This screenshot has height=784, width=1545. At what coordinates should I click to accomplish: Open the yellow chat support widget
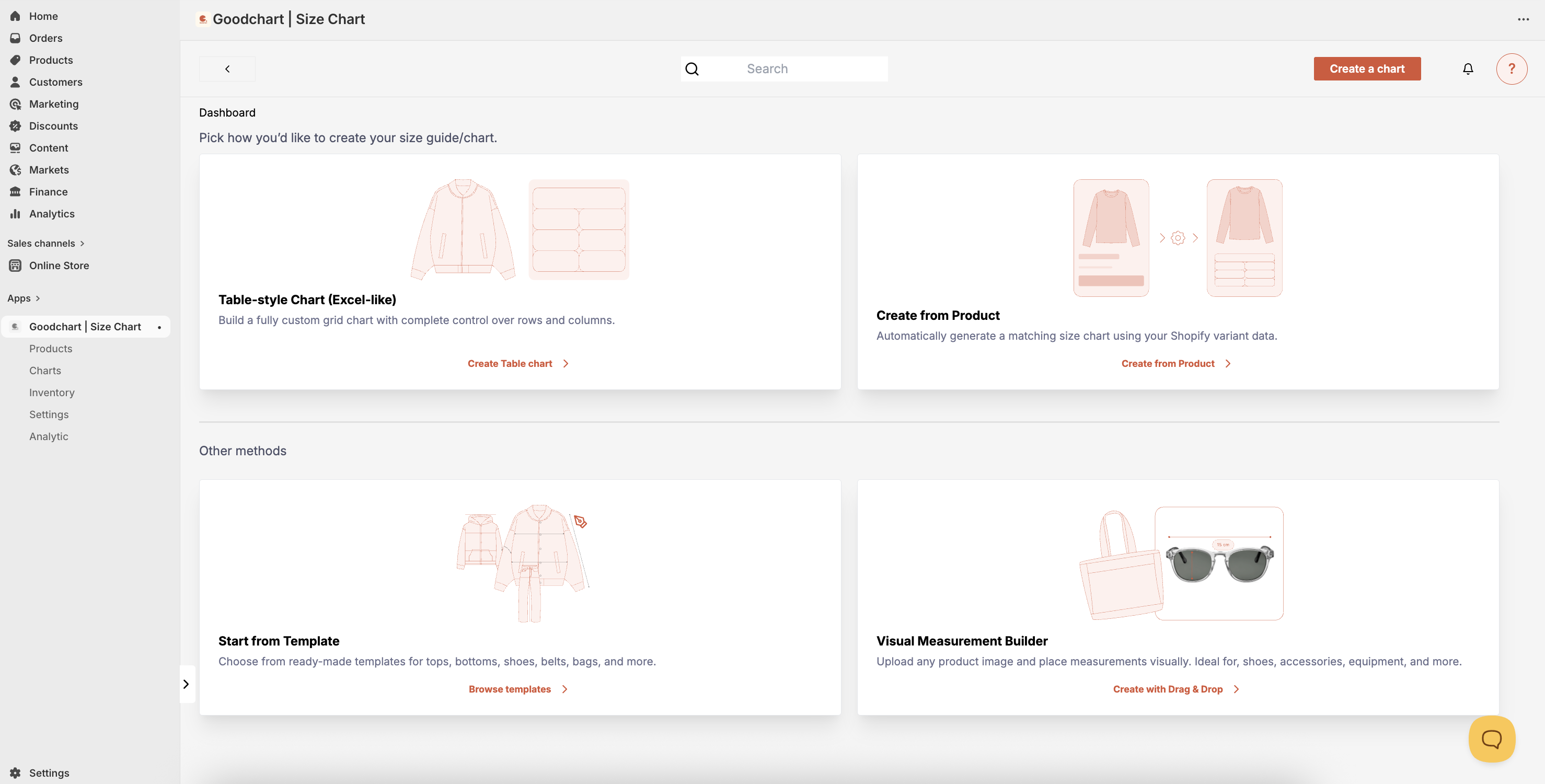coord(1491,739)
